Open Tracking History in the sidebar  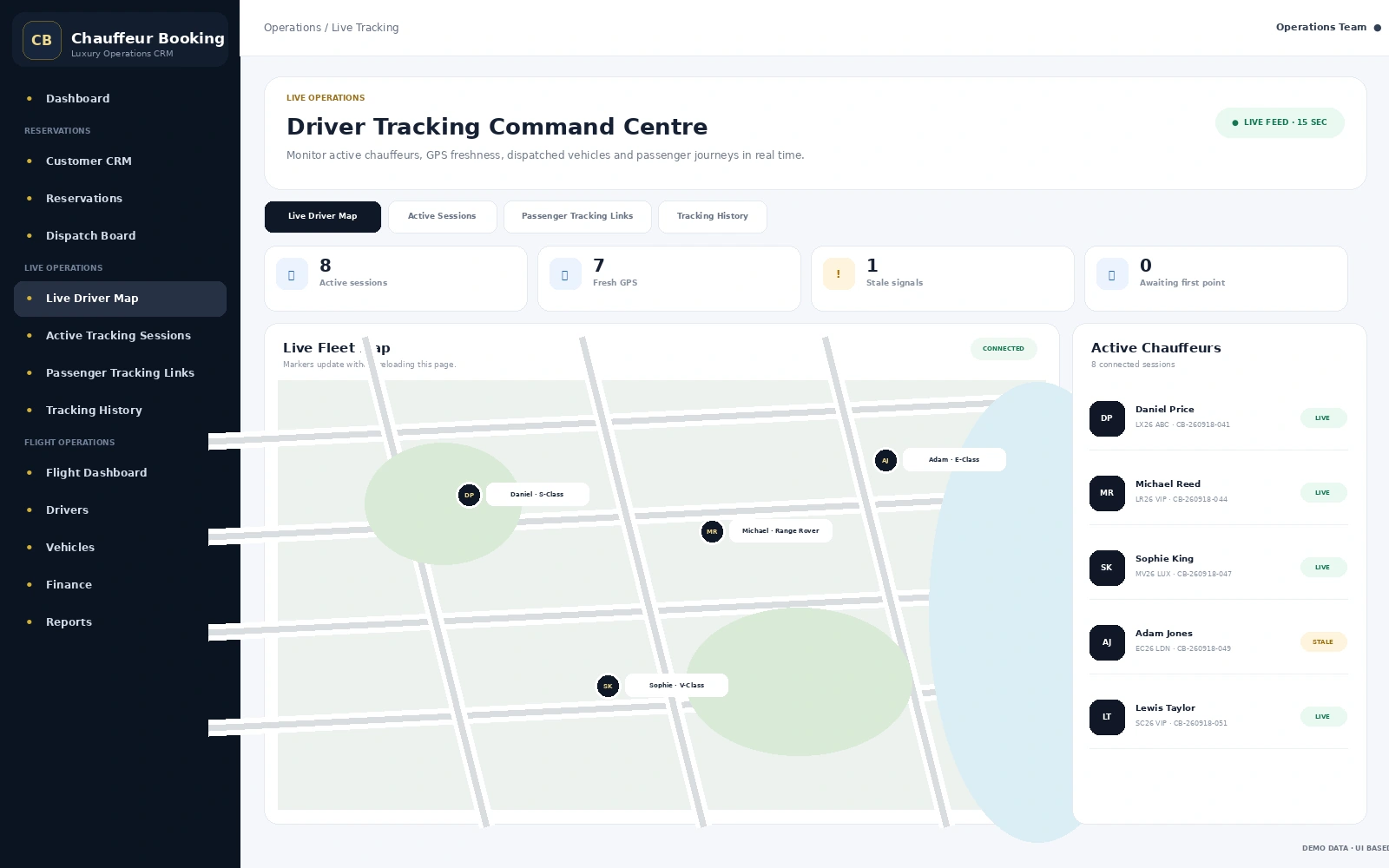pyautogui.click(x=120, y=411)
